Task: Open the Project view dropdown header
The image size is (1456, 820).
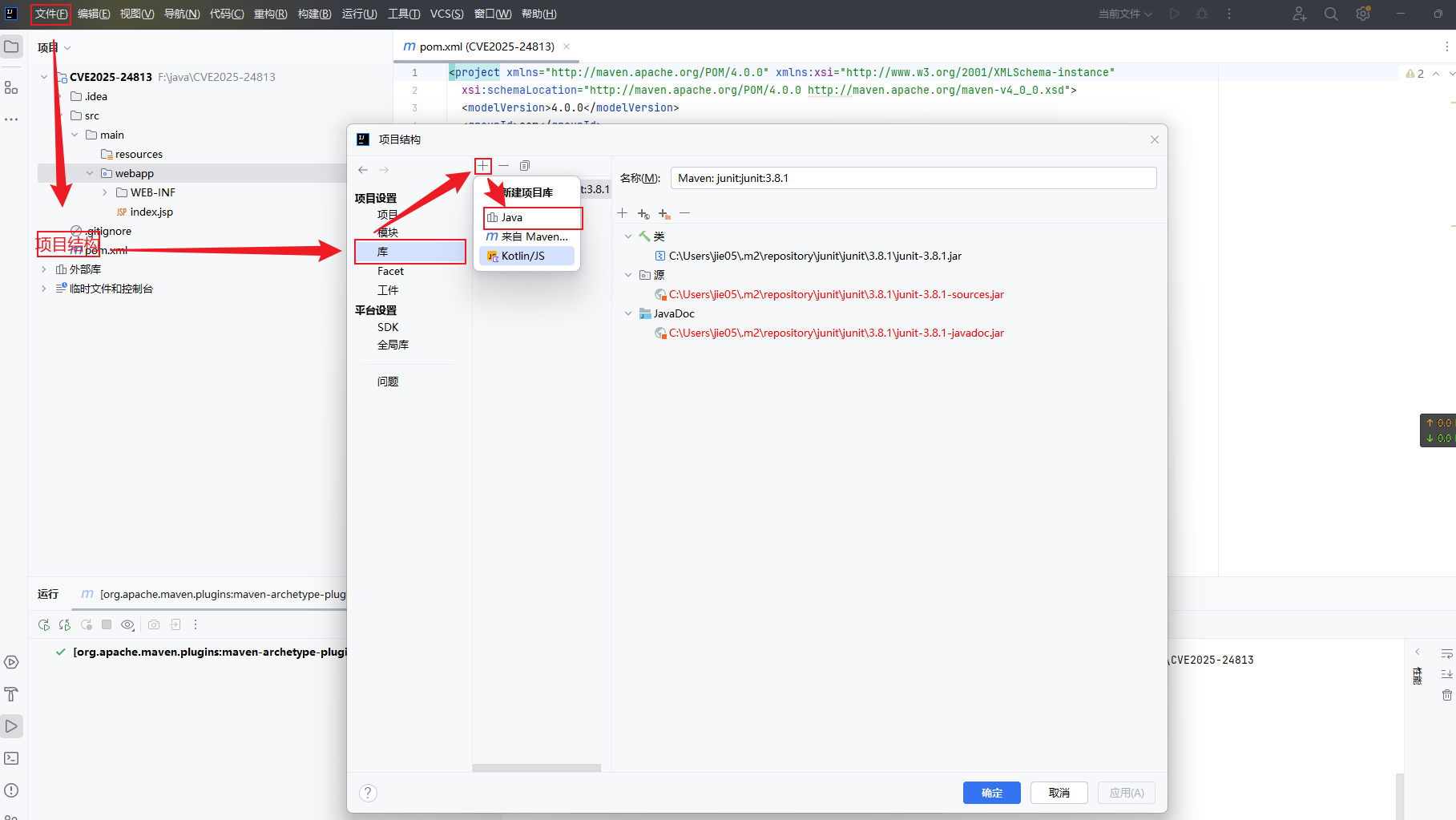Action: click(x=54, y=47)
